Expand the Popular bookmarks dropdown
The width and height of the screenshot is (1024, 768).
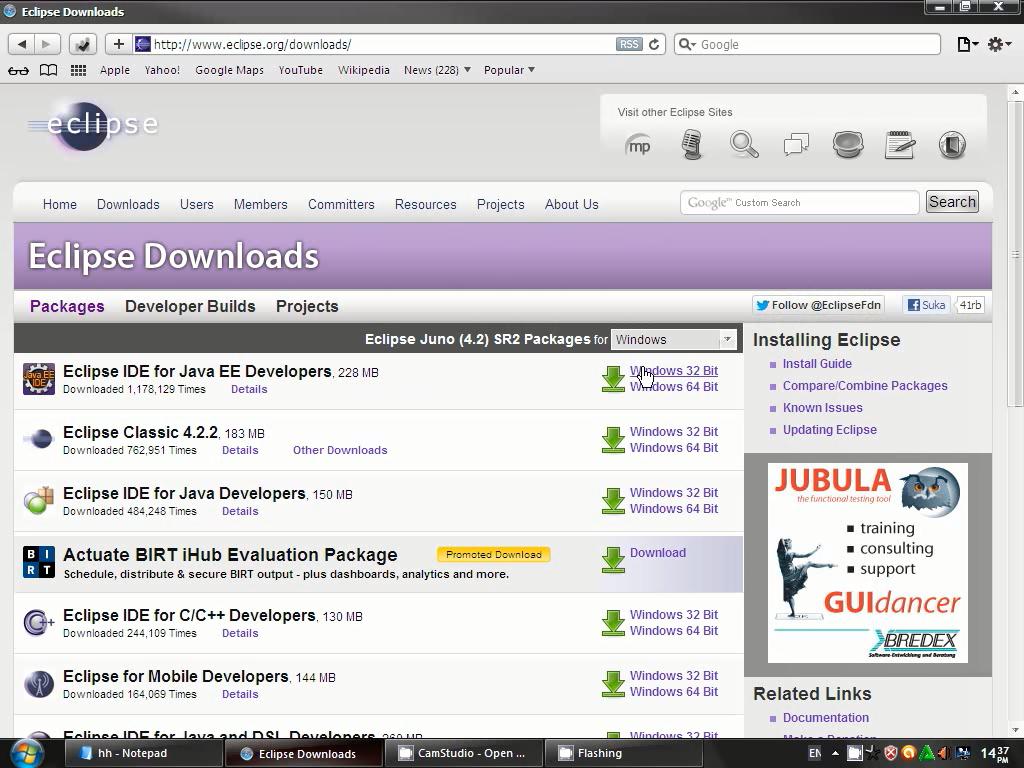pos(509,70)
